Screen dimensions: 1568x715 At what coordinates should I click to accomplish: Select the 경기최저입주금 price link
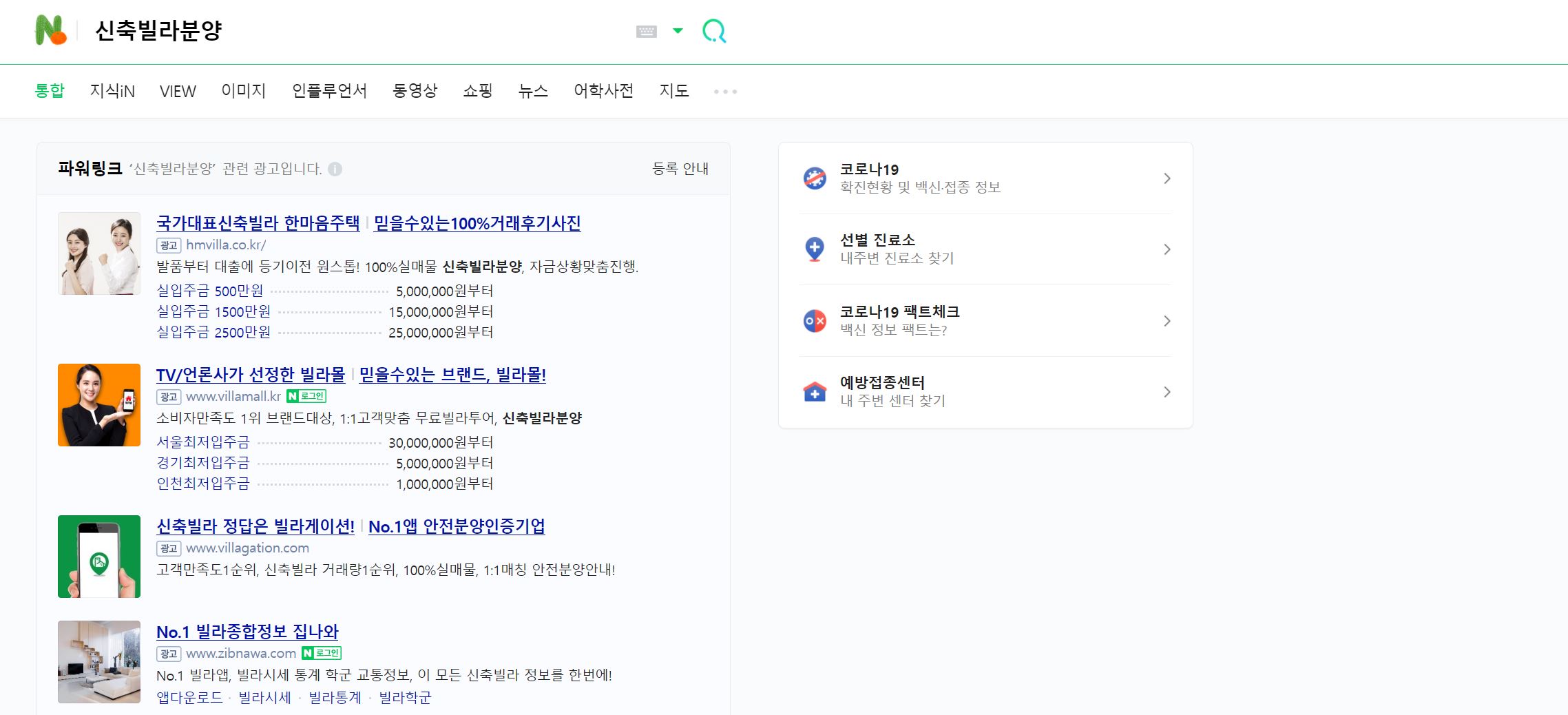click(x=203, y=463)
